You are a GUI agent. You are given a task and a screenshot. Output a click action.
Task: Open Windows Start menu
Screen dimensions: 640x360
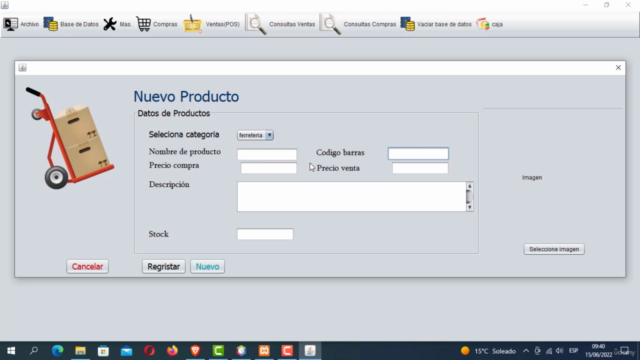click(x=11, y=351)
